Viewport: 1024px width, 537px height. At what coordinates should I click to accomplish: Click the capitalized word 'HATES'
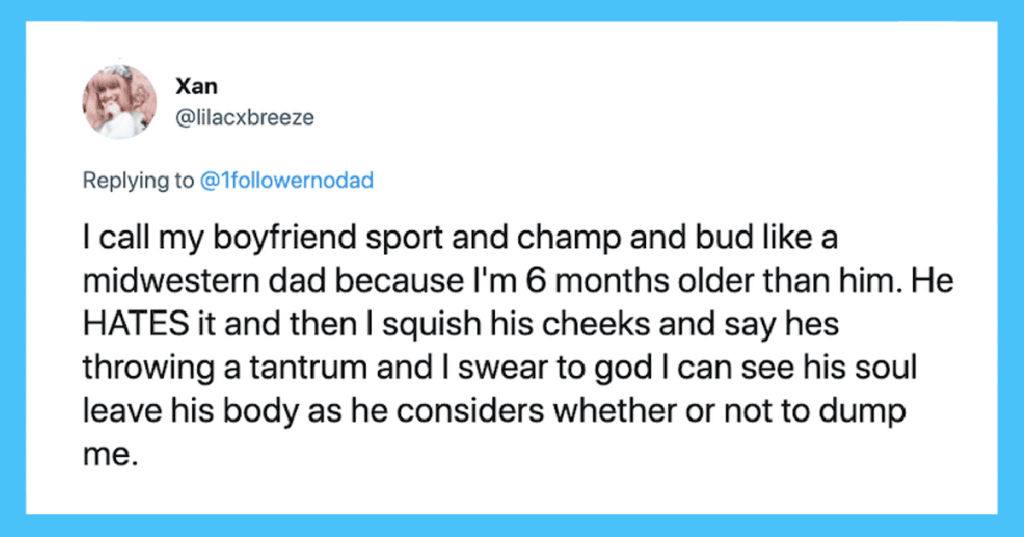point(136,324)
